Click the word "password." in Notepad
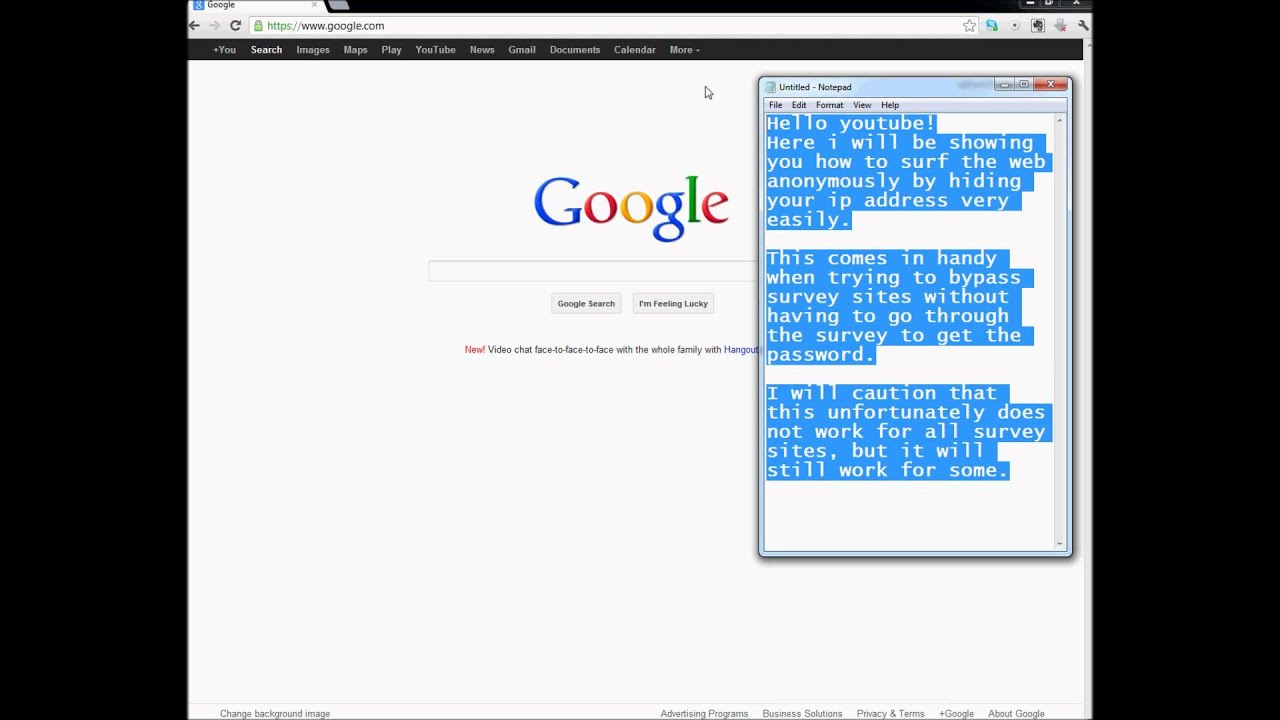Screen dimensions: 1280x720 click(821, 355)
